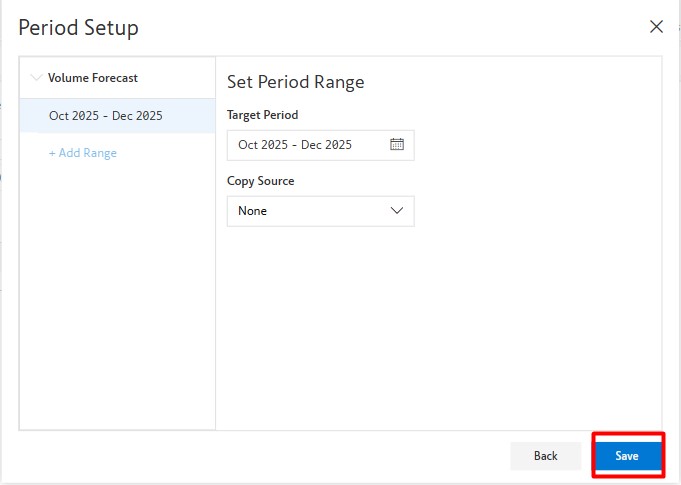Select Oct 2025 - Dec 2025 range in sidebar
Viewport: 681px width, 485px height.
point(106,116)
